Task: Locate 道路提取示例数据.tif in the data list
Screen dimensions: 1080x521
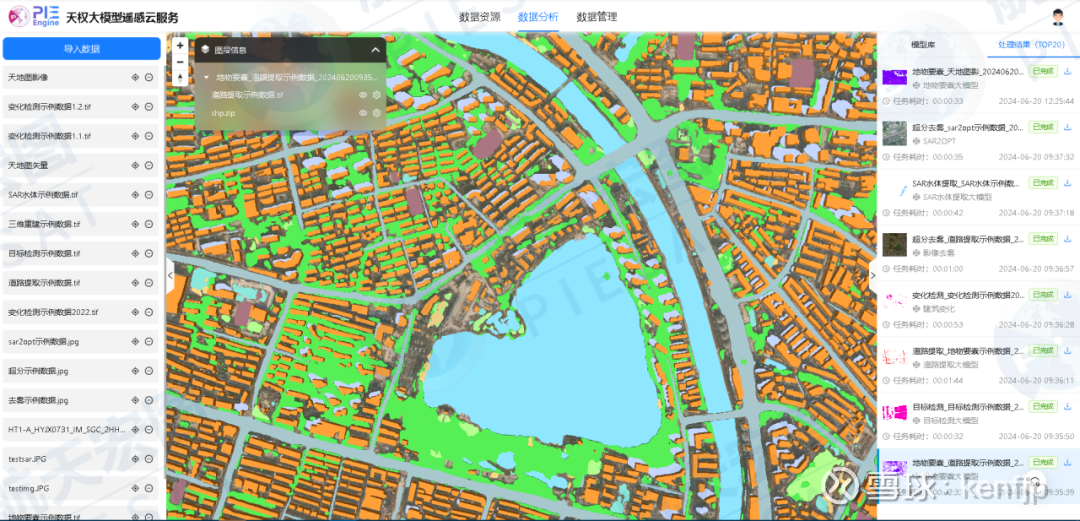Action: coord(135,283)
